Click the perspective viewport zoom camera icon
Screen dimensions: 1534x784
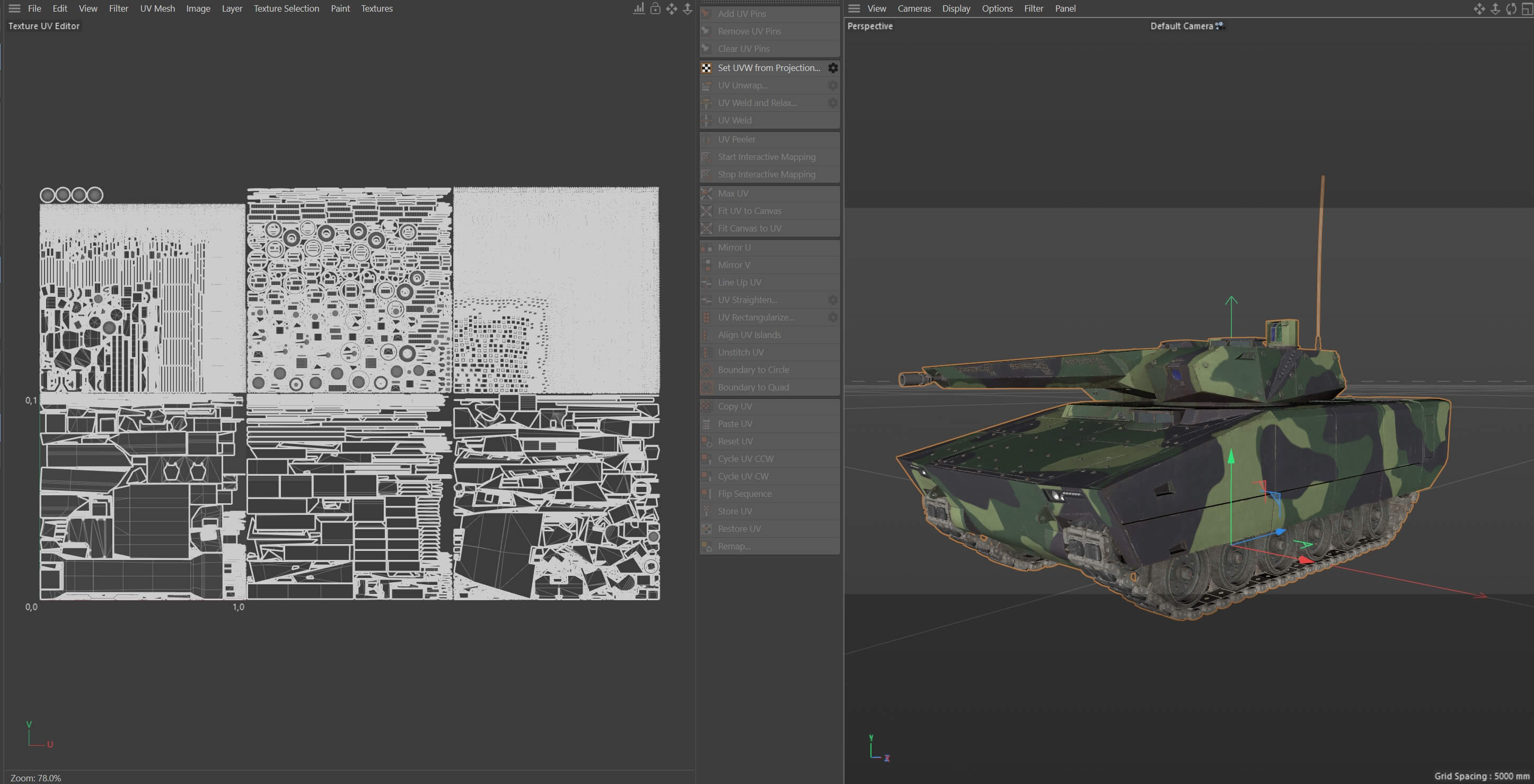coord(1495,8)
